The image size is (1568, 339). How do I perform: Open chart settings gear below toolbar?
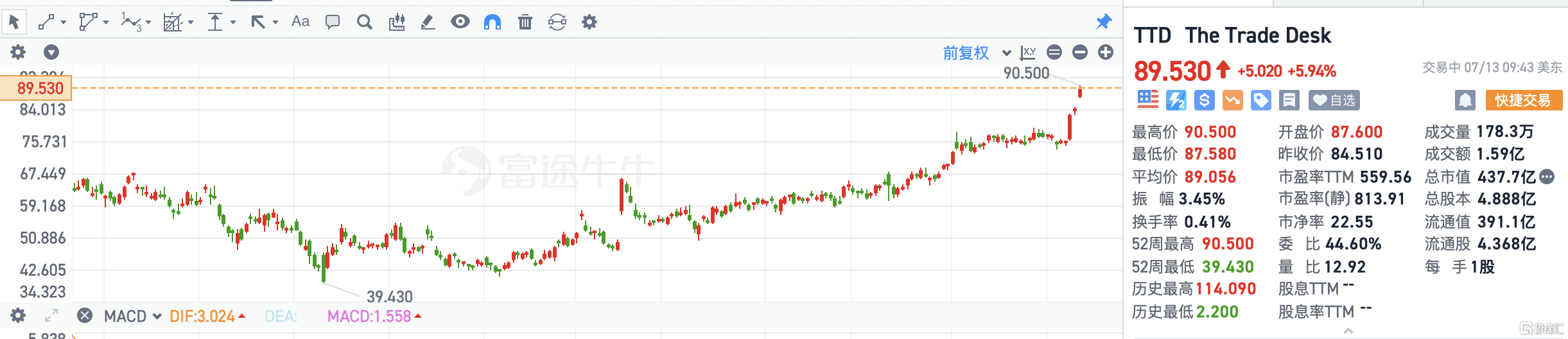click(x=18, y=52)
